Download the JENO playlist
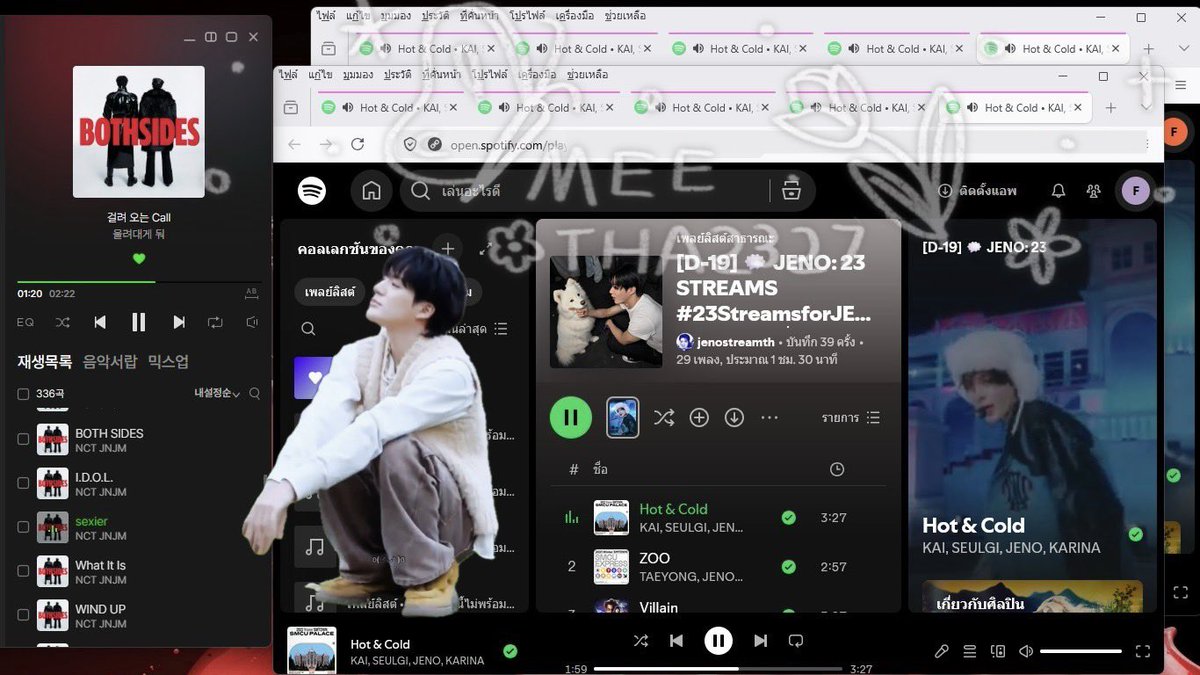 pyautogui.click(x=734, y=417)
